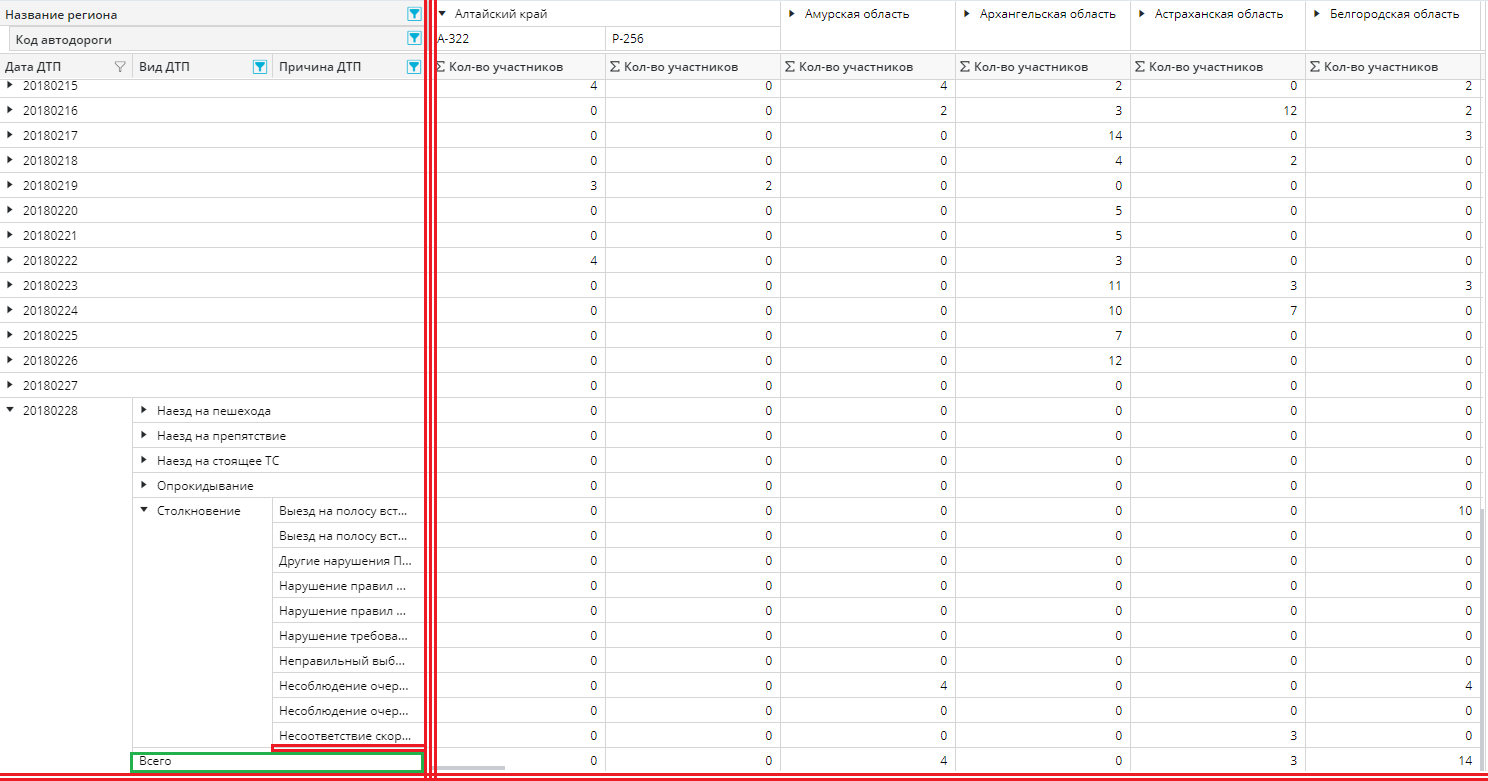
Task: Expand the Опрокидывание row
Action: (145, 485)
